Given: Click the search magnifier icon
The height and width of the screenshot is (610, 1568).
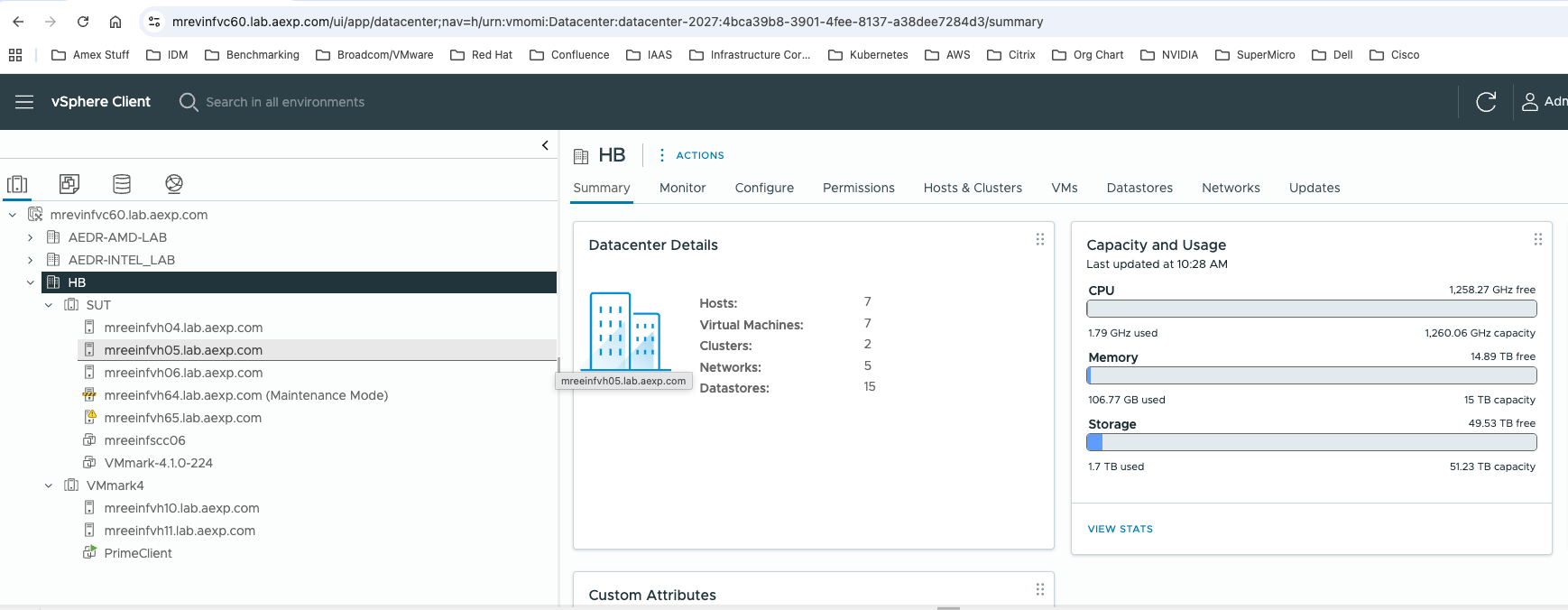Looking at the screenshot, I should pyautogui.click(x=189, y=102).
